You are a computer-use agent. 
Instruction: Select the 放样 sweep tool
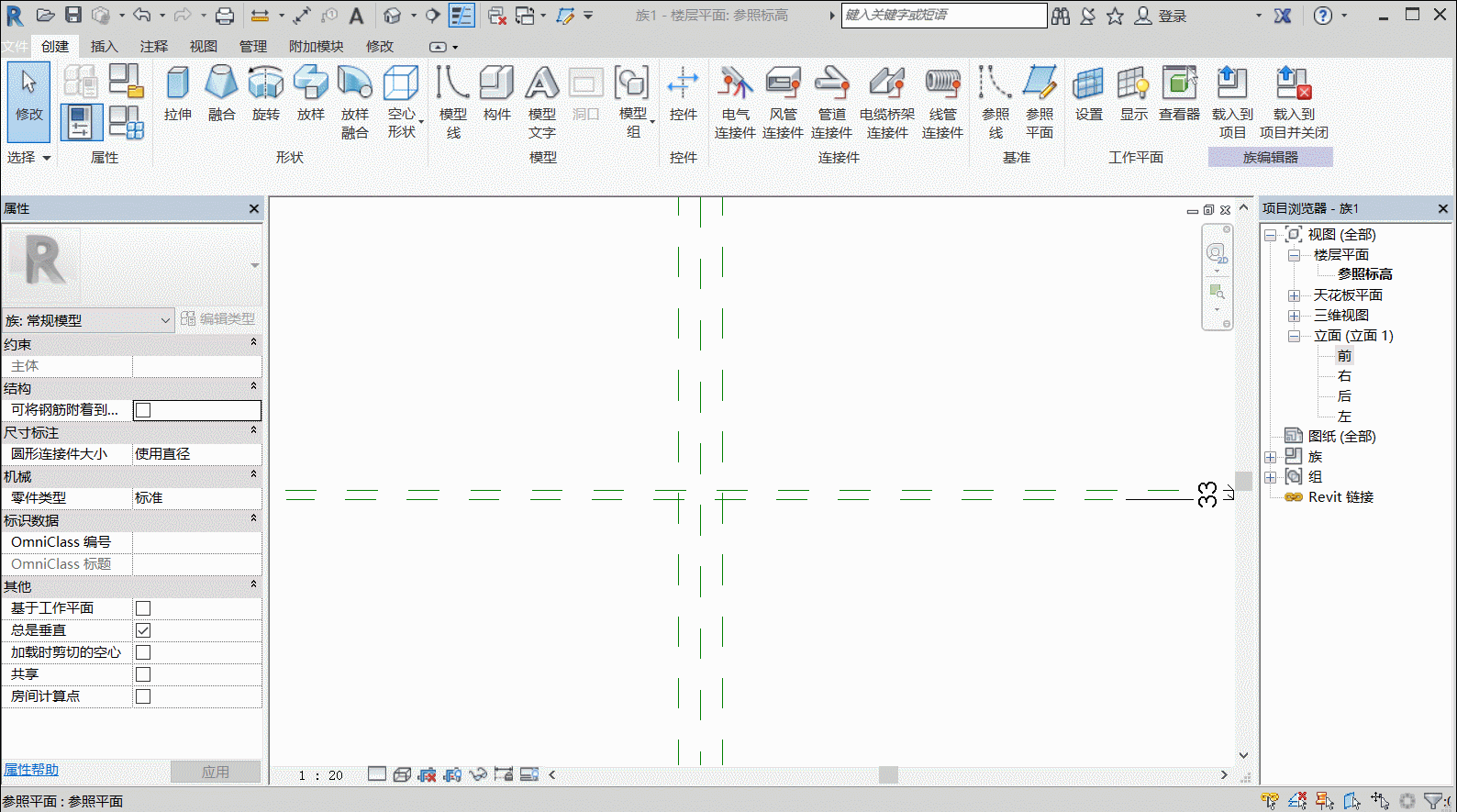pos(310,94)
